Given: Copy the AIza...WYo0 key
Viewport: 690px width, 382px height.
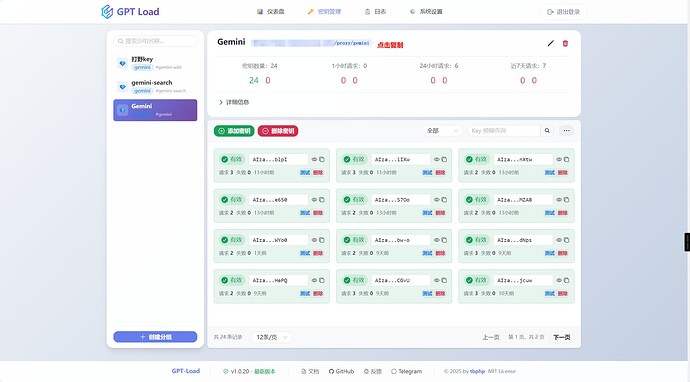Looking at the screenshot, I should (x=322, y=240).
